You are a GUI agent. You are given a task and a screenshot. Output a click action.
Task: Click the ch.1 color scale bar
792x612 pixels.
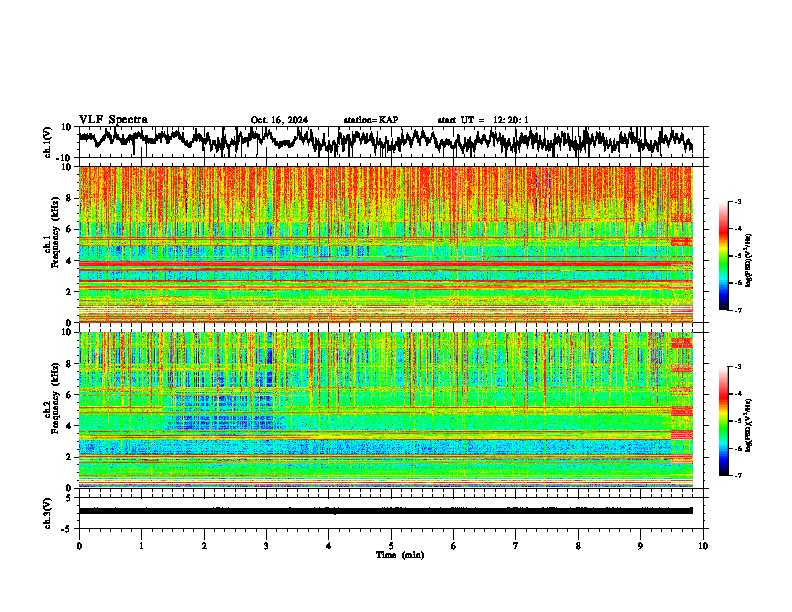pyautogui.click(x=723, y=255)
